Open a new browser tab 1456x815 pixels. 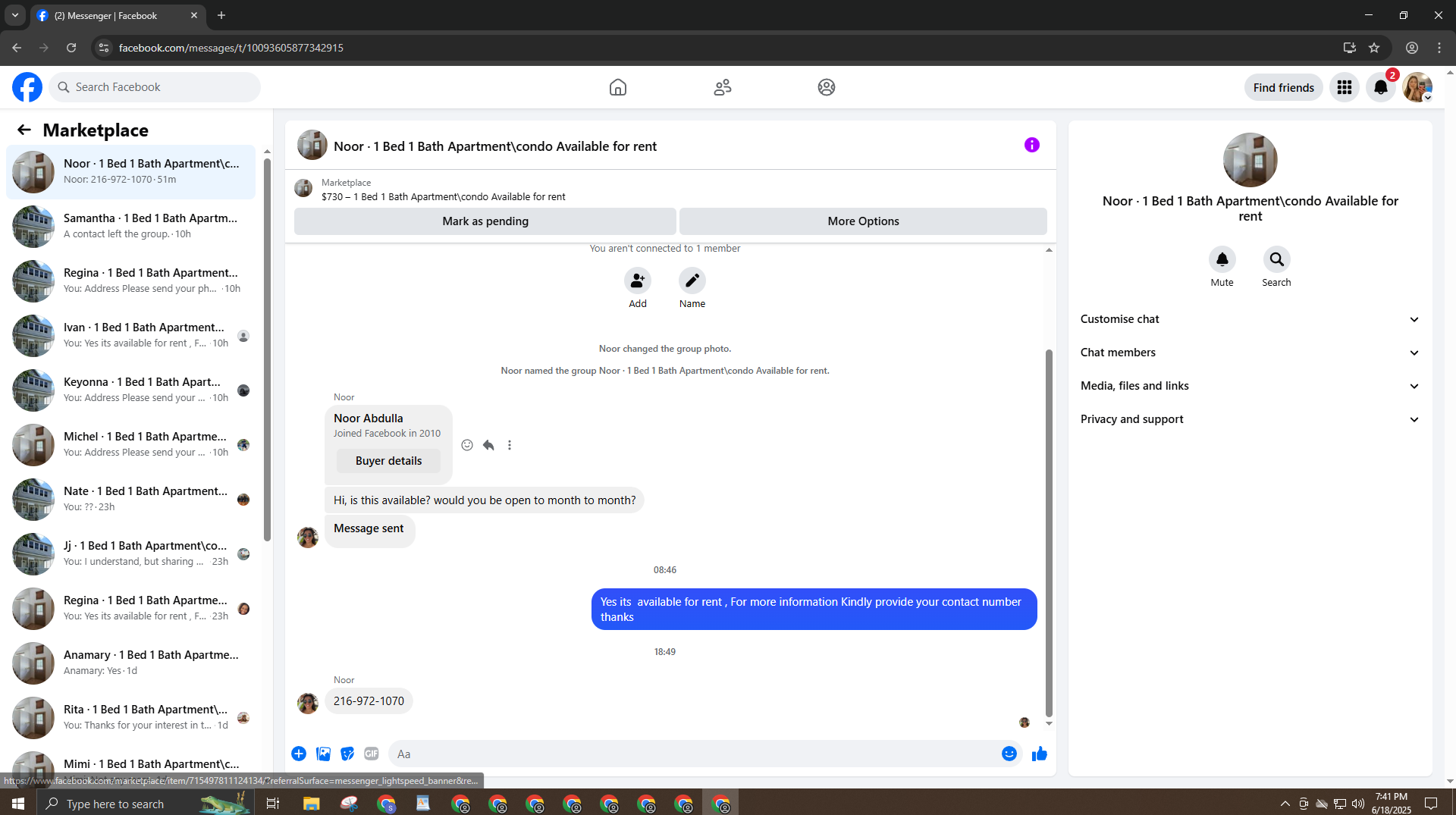tap(221, 15)
